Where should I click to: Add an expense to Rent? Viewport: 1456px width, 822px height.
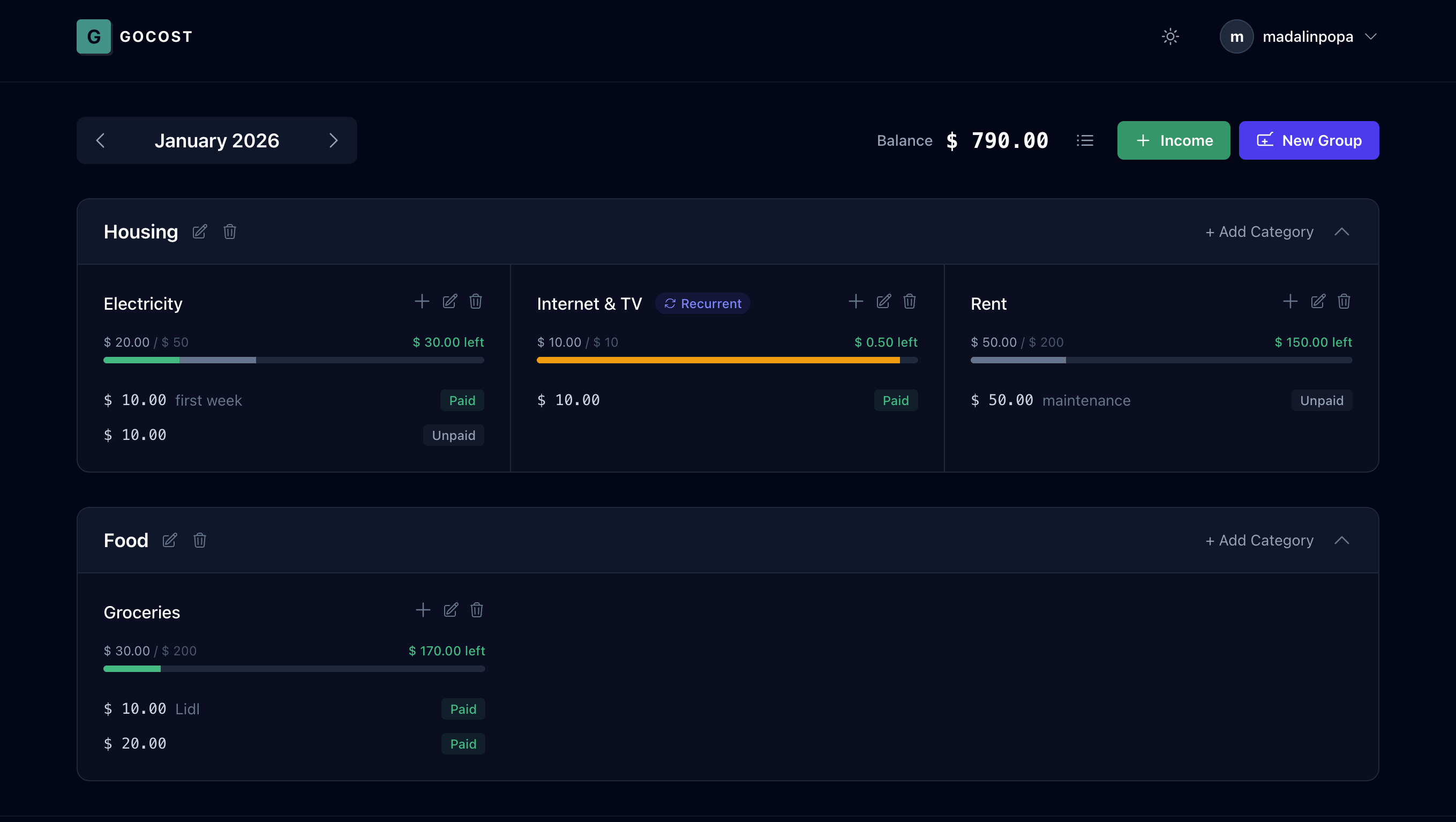1290,301
